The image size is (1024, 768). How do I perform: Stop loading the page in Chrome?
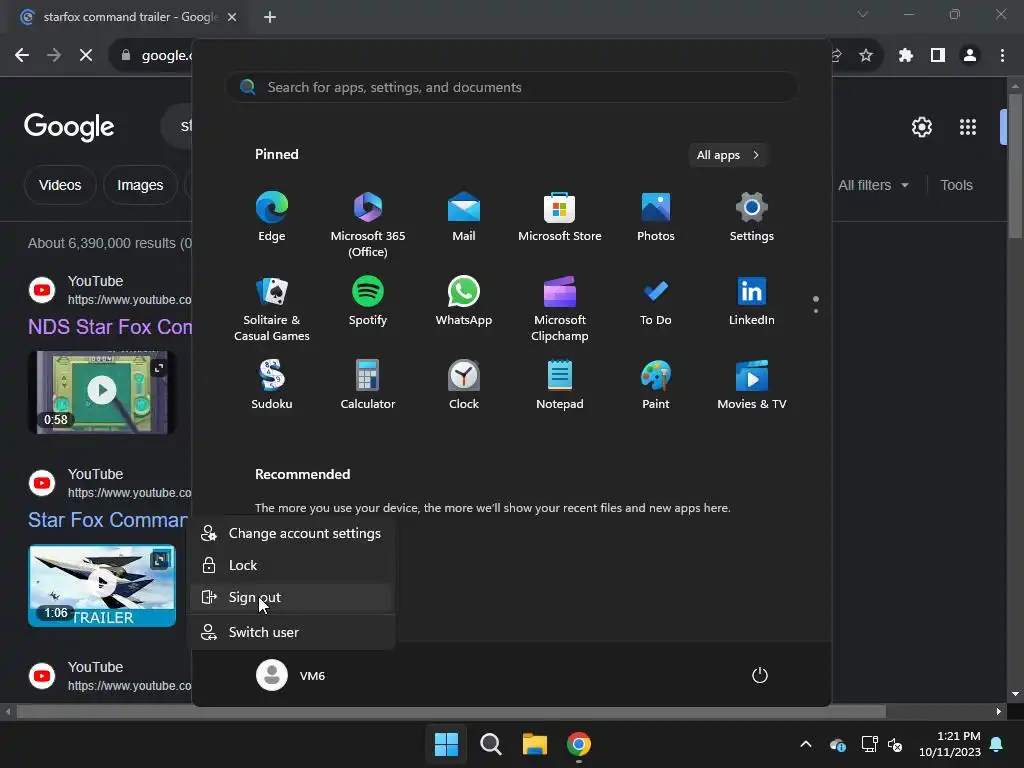pos(86,56)
